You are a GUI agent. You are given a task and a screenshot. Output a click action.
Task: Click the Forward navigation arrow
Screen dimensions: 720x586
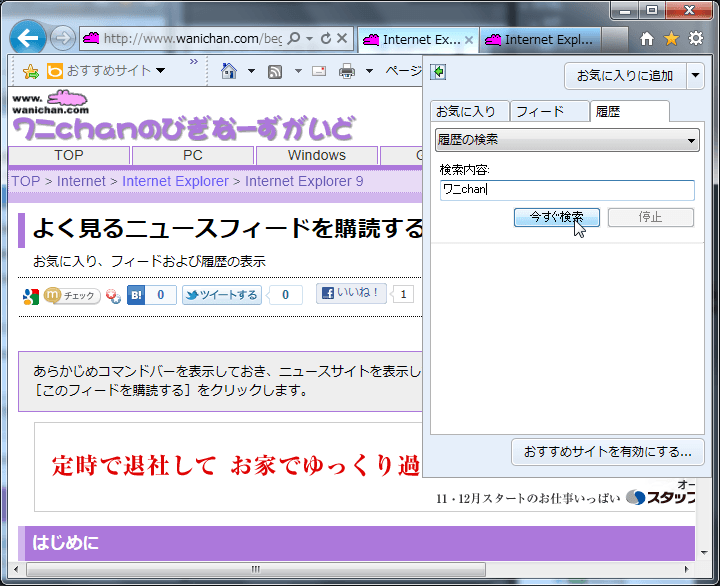(x=62, y=38)
